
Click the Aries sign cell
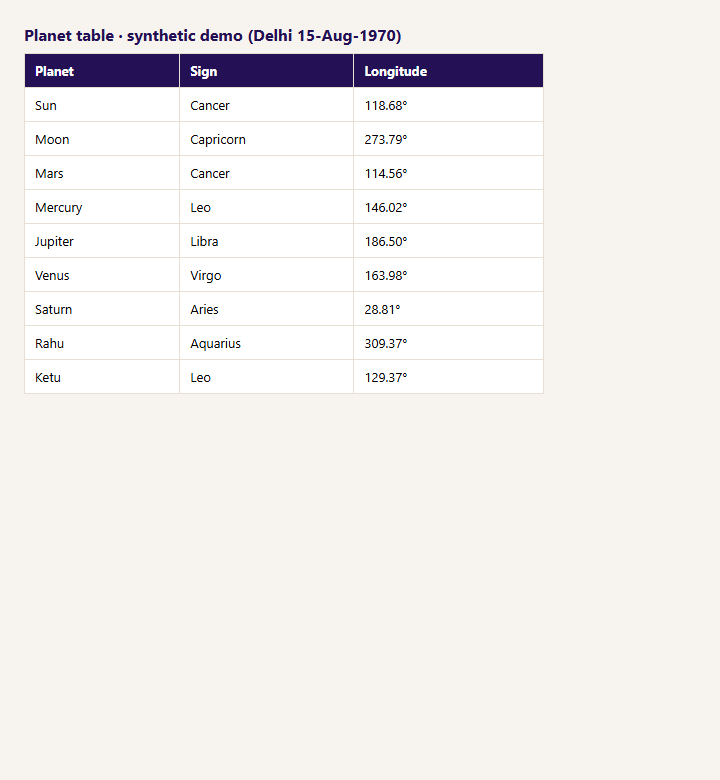click(266, 309)
